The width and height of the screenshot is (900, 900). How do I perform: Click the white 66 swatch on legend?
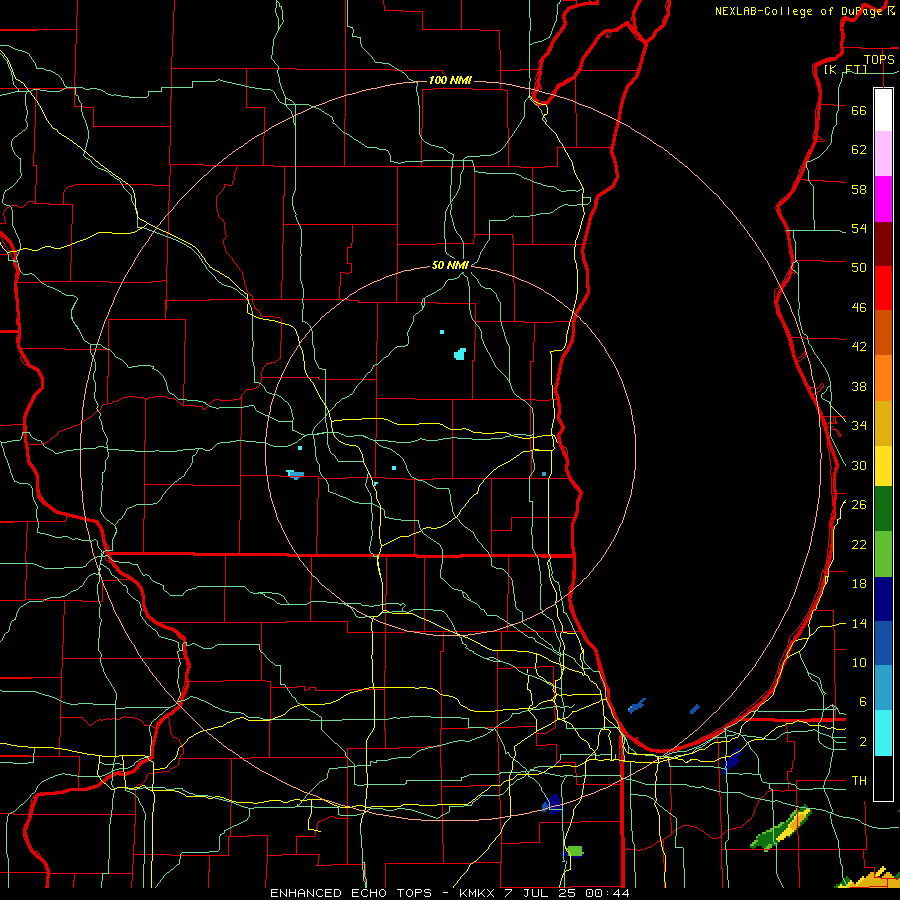point(883,110)
